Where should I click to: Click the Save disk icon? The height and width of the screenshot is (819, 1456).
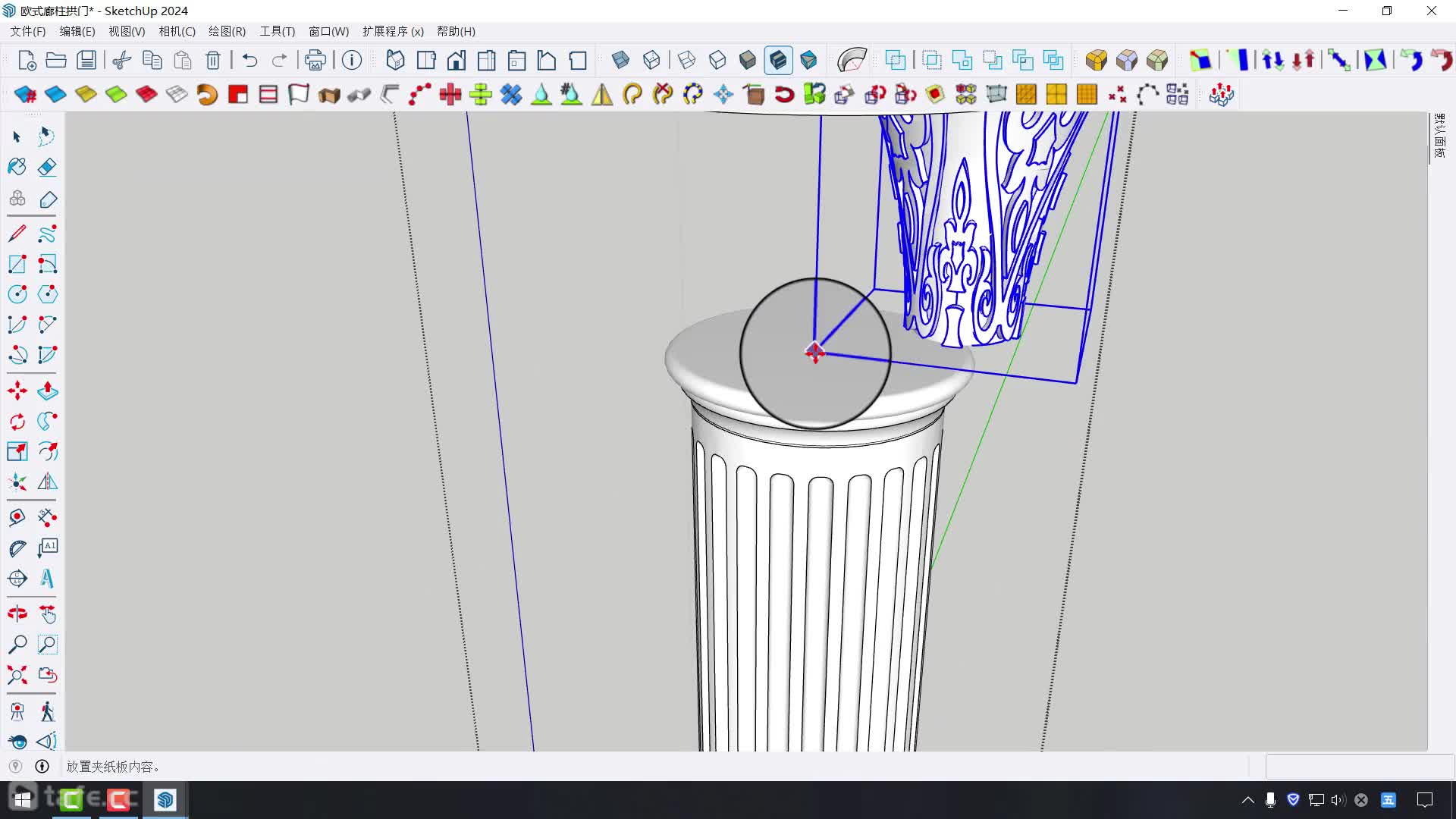pyautogui.click(x=86, y=60)
